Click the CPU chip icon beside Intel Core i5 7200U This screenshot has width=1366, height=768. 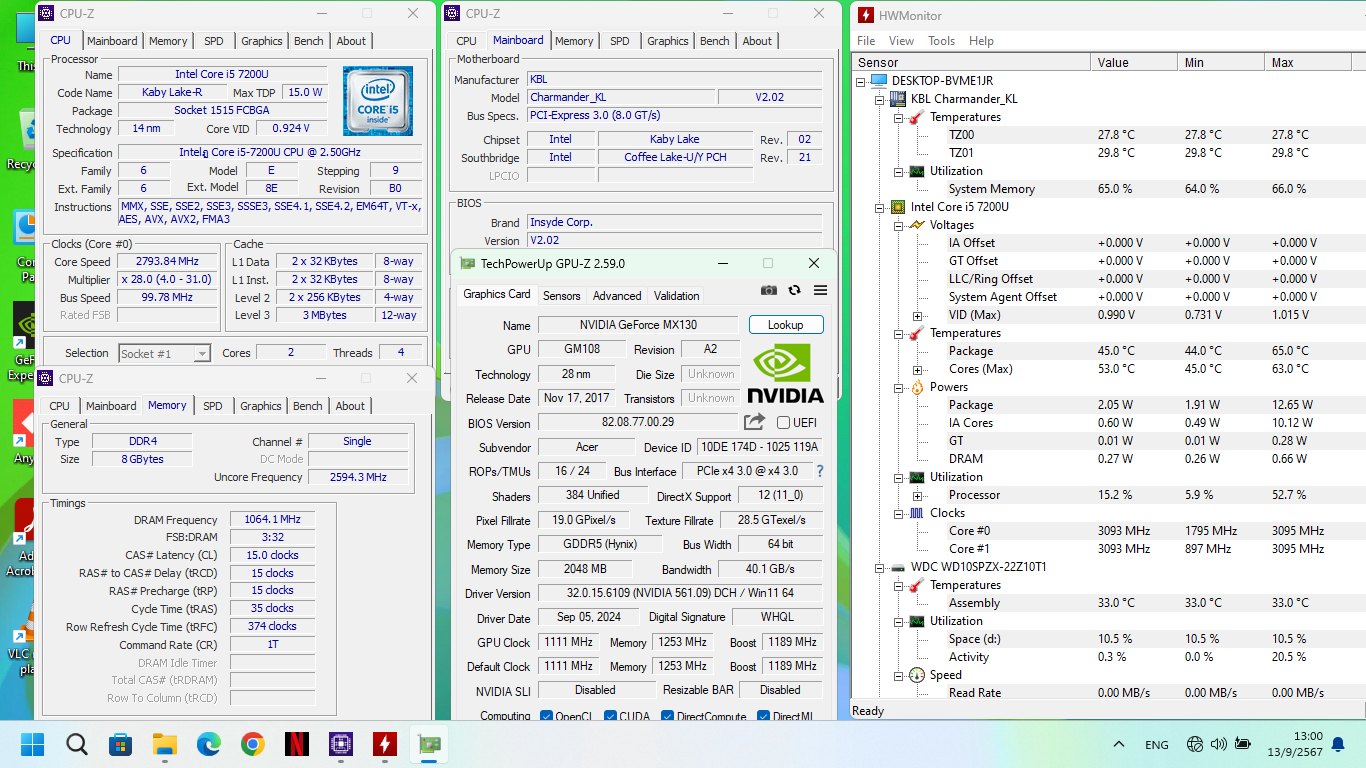pos(898,207)
